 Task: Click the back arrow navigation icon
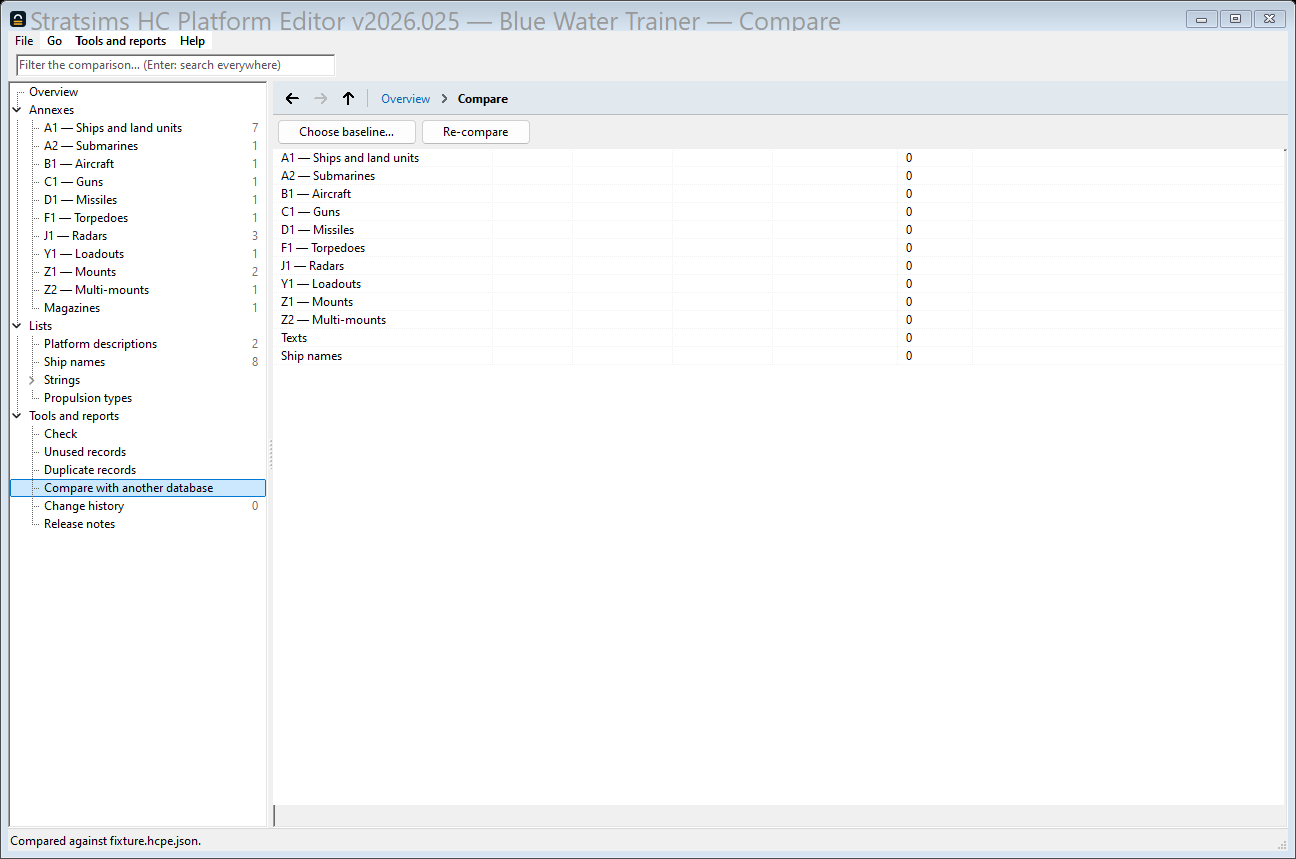point(292,99)
